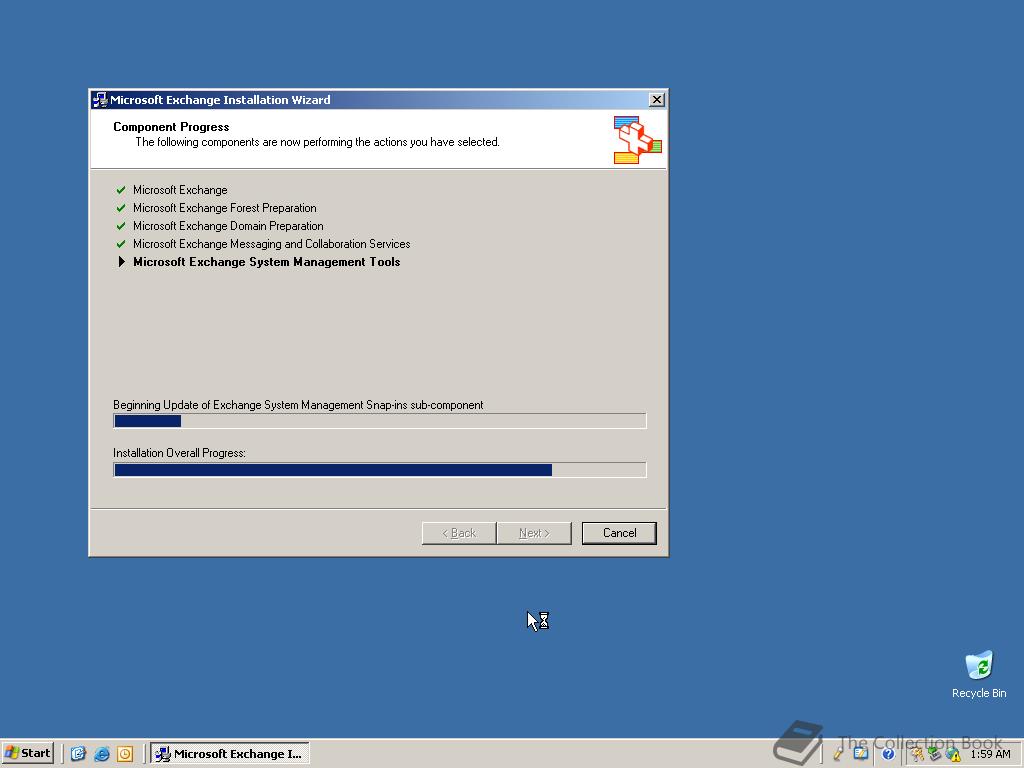Click the globe warning tray icon

coord(953,754)
